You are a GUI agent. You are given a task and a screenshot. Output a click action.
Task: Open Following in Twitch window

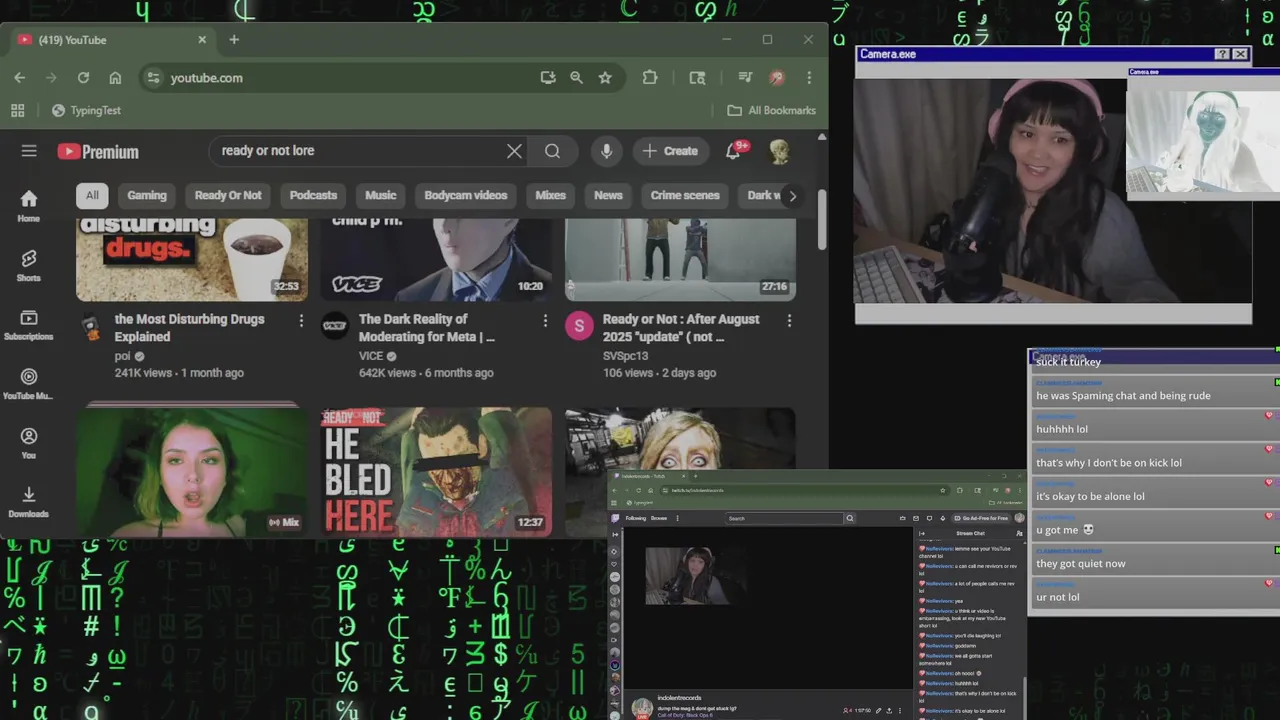pyautogui.click(x=636, y=518)
